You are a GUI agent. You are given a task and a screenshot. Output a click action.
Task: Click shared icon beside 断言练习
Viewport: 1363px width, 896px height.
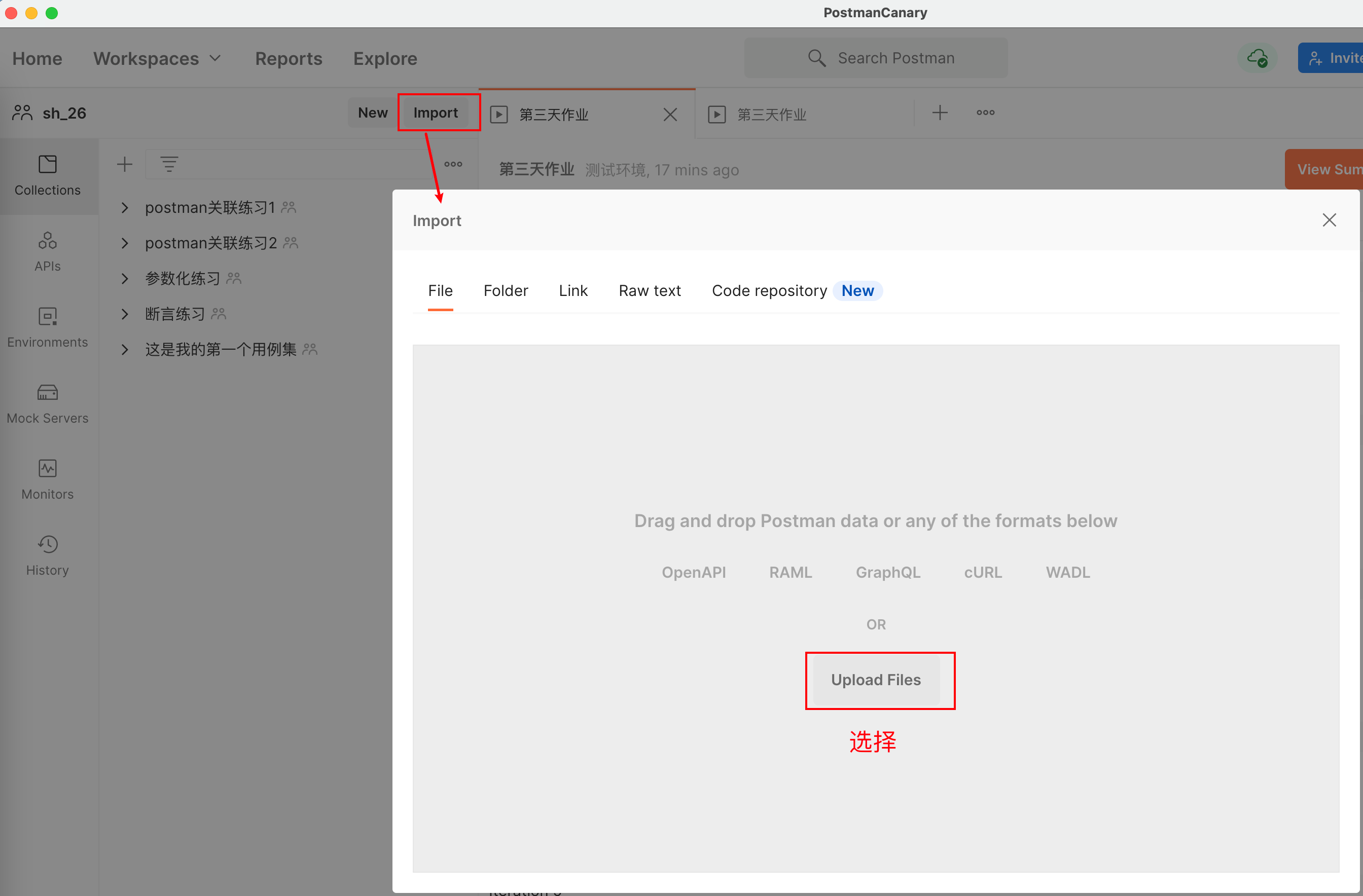pyautogui.click(x=219, y=314)
